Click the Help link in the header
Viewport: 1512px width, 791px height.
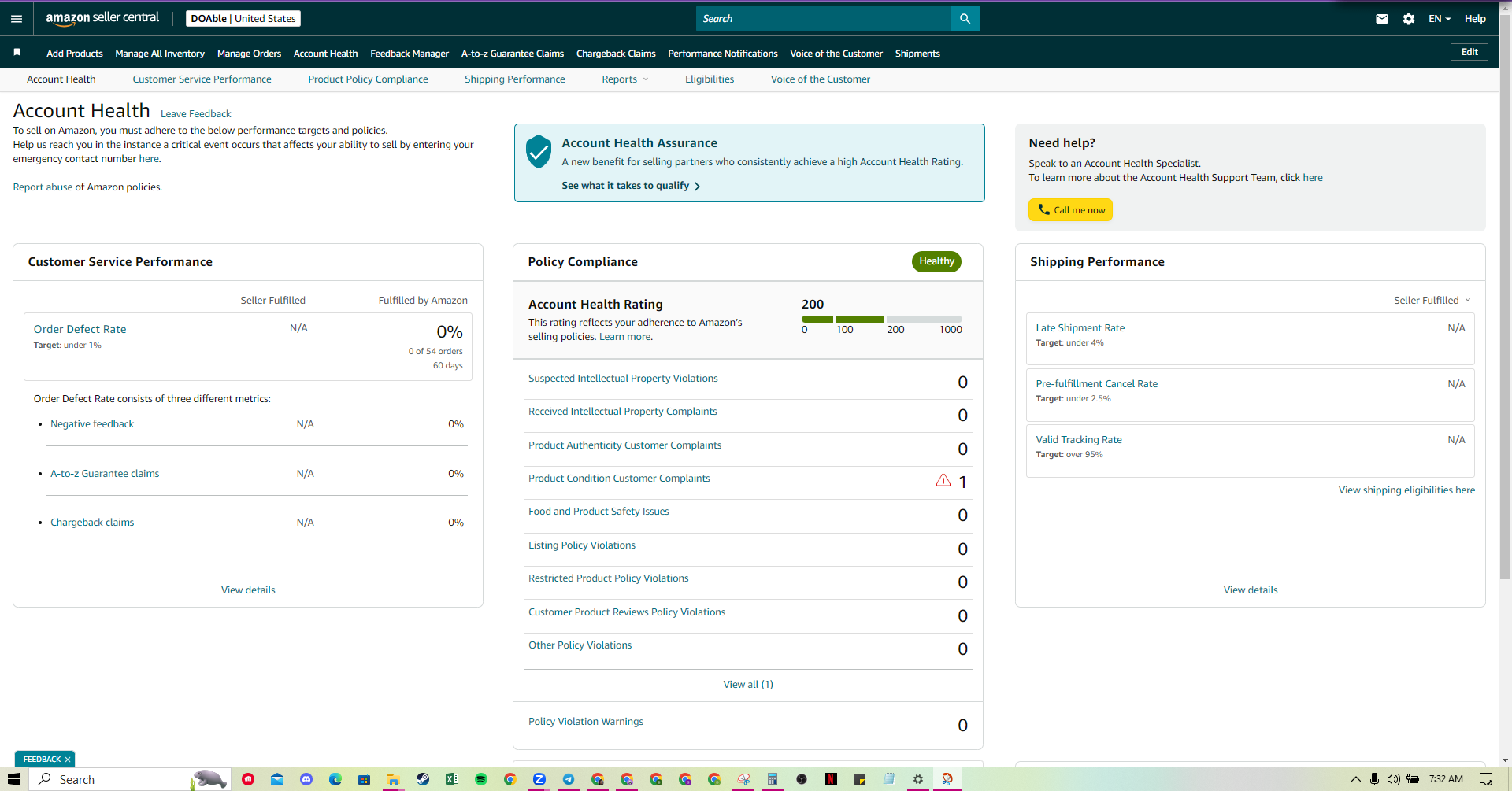coord(1475,19)
